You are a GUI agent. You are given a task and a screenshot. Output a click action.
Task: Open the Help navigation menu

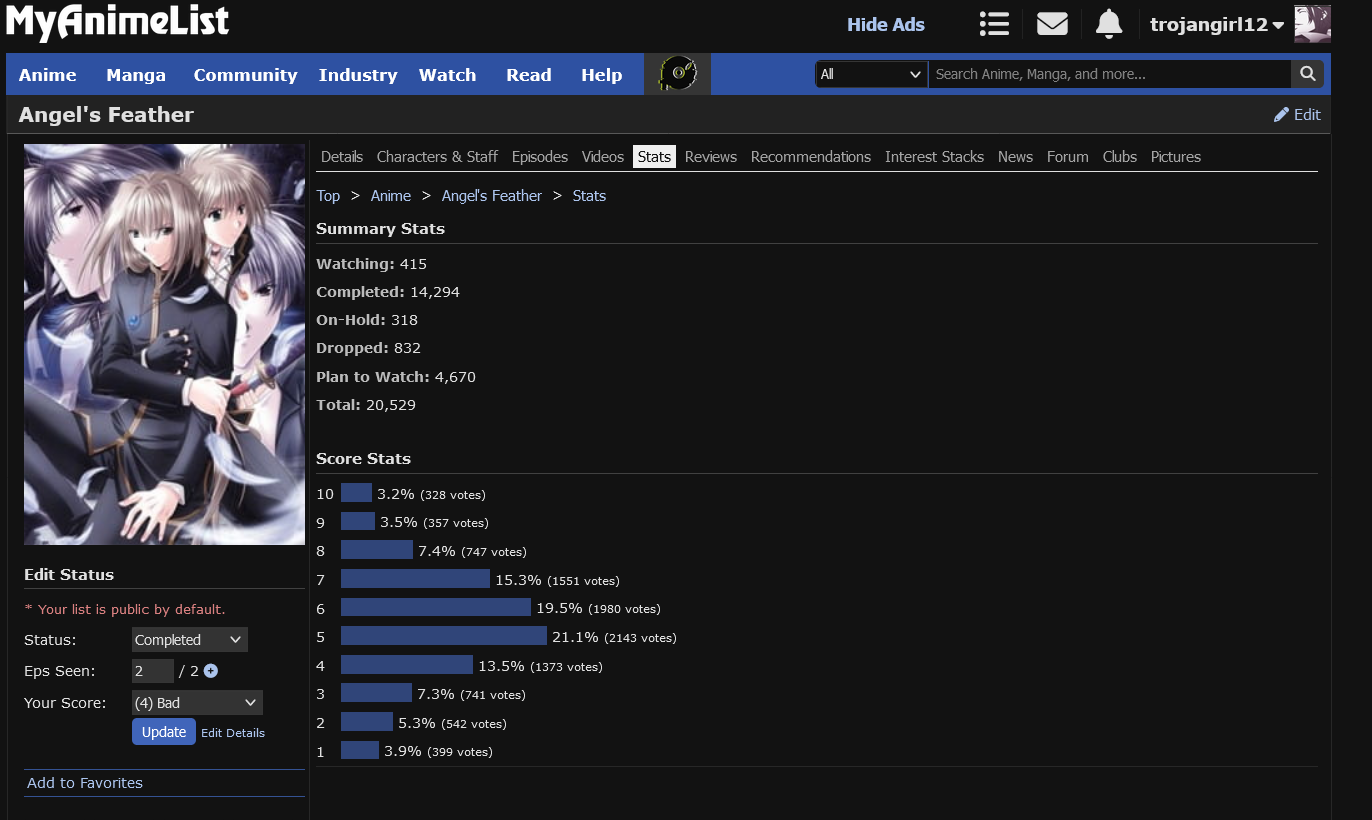(602, 75)
